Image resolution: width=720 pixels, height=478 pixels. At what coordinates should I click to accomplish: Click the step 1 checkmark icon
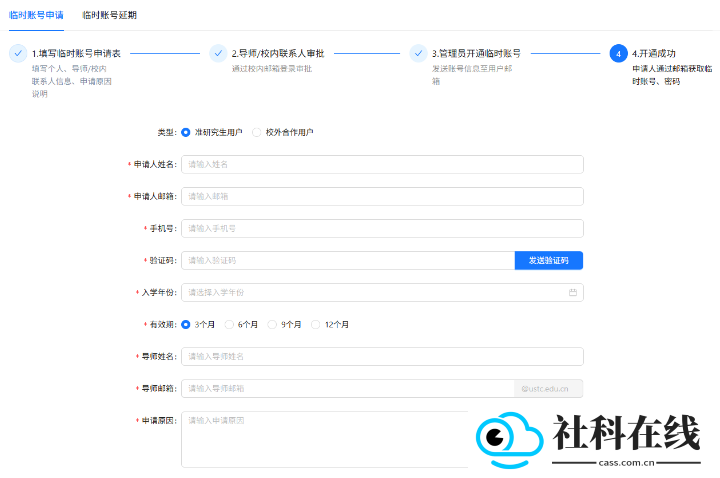(x=18, y=53)
